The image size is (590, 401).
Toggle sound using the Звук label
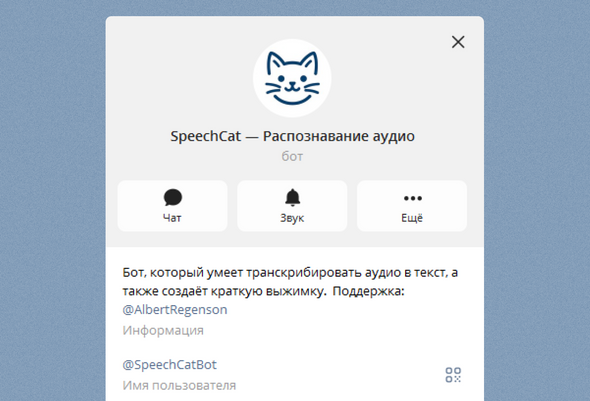coord(292,218)
